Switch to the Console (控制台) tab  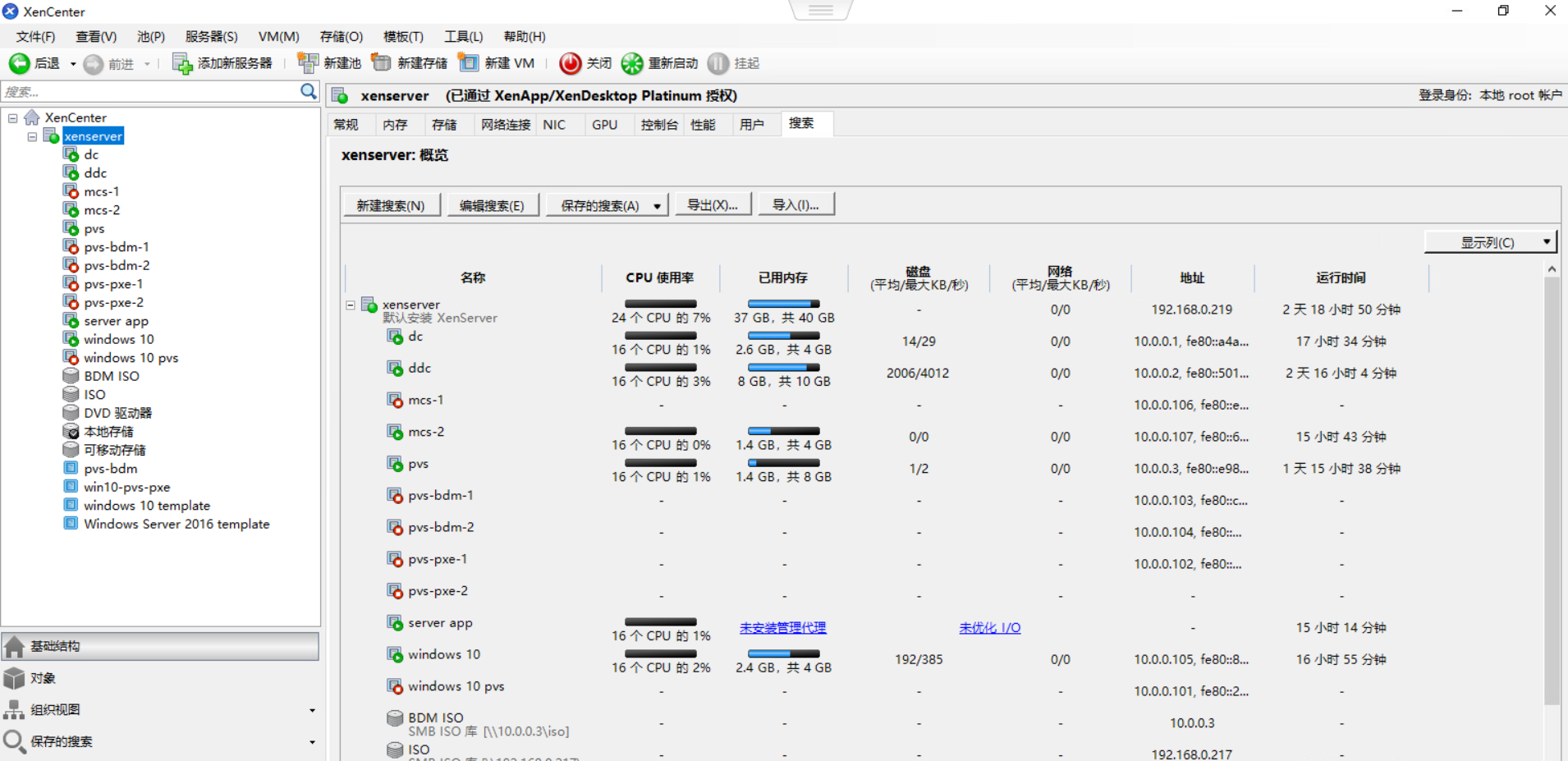[x=659, y=125]
